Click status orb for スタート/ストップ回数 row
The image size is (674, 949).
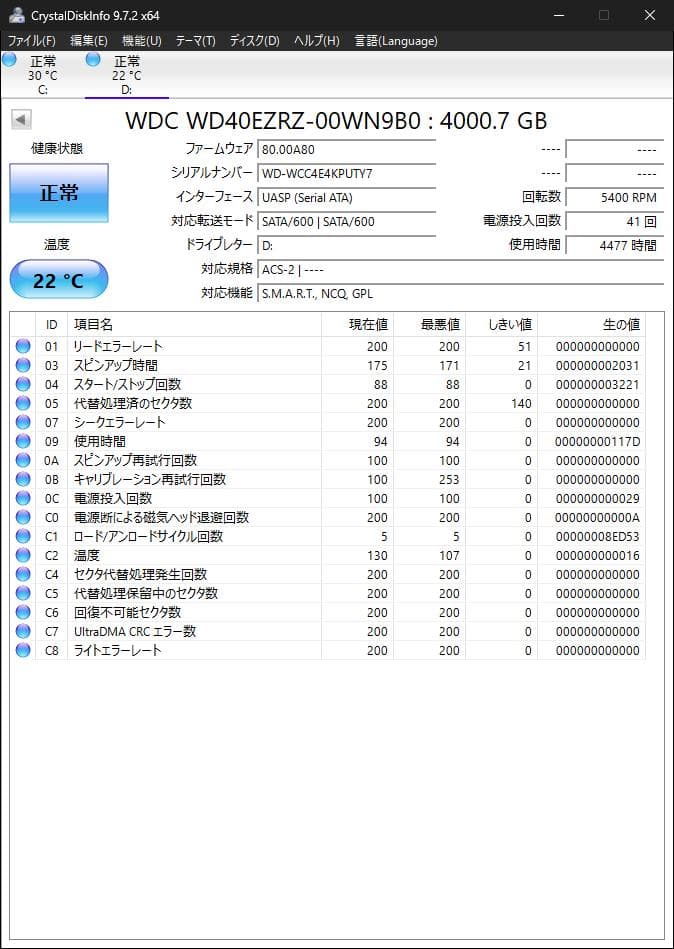click(23, 384)
